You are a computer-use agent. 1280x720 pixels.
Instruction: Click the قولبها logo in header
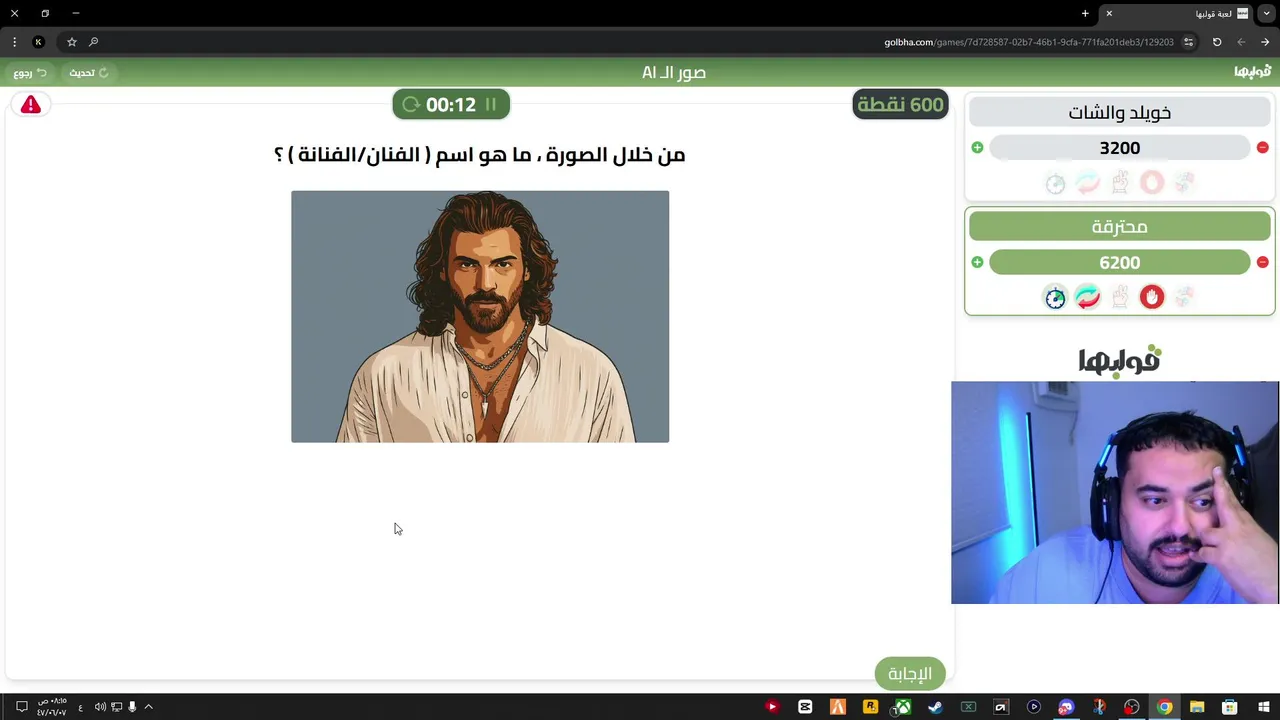(1252, 72)
